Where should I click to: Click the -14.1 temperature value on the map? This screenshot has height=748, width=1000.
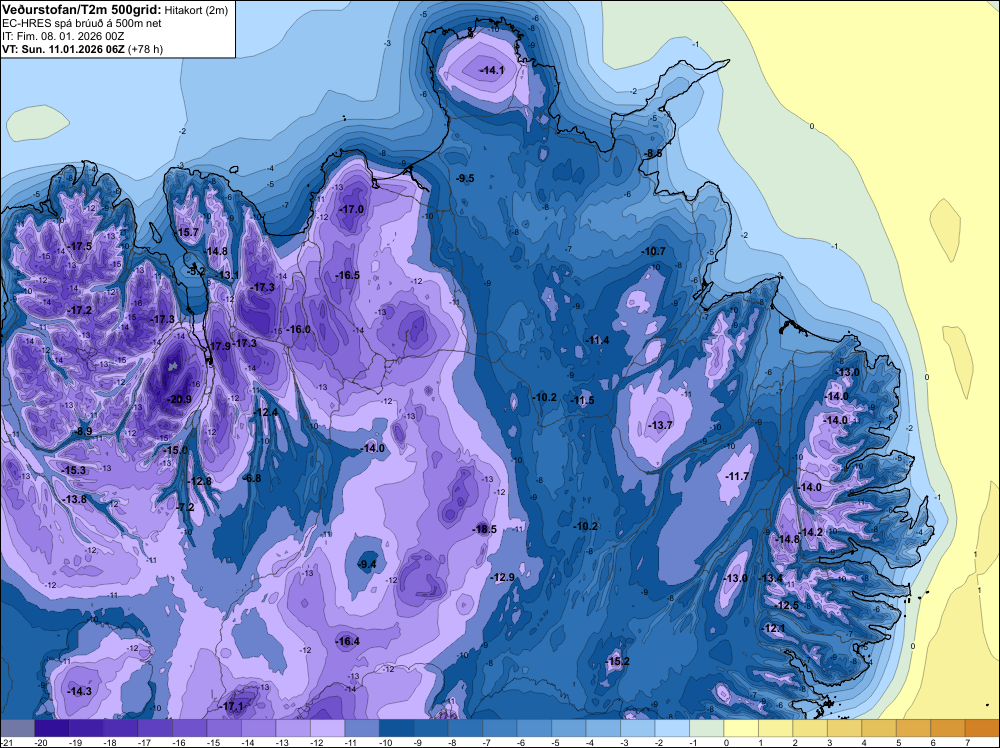click(492, 70)
